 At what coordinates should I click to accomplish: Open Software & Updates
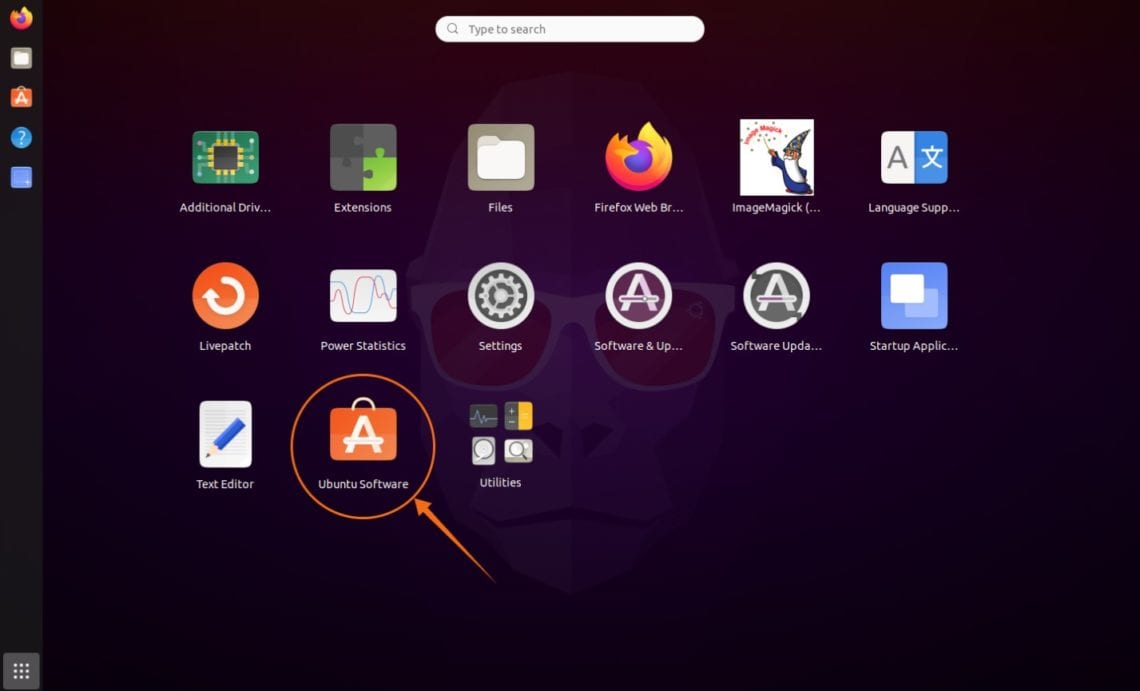pos(639,296)
